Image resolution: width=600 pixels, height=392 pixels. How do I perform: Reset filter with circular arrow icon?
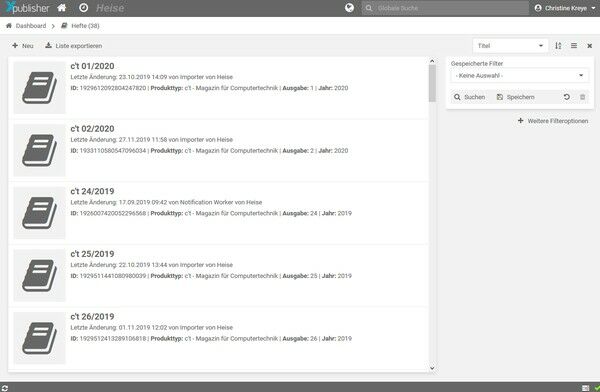[x=567, y=97]
